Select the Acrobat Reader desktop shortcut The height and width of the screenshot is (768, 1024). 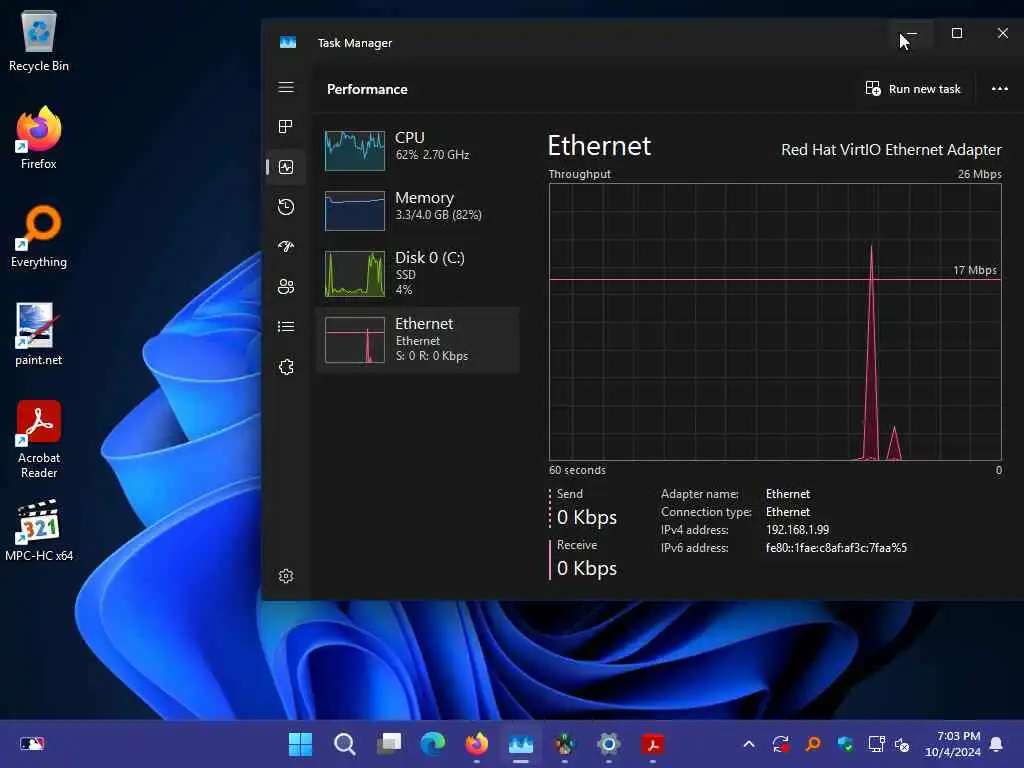(x=39, y=440)
